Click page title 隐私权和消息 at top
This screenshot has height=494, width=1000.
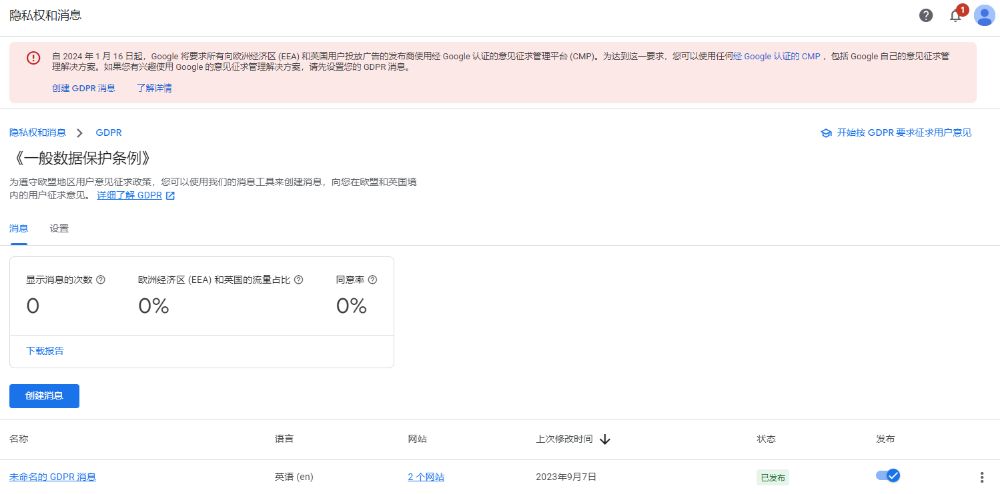click(x=45, y=15)
